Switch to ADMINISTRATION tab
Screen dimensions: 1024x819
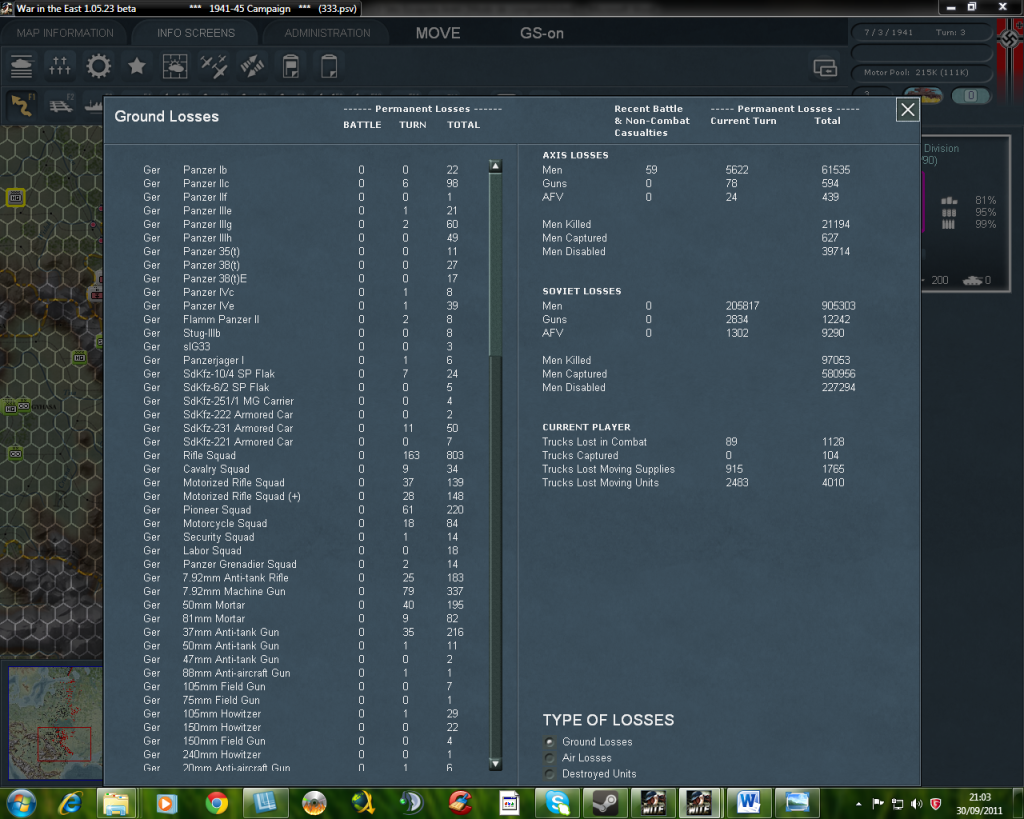[327, 33]
